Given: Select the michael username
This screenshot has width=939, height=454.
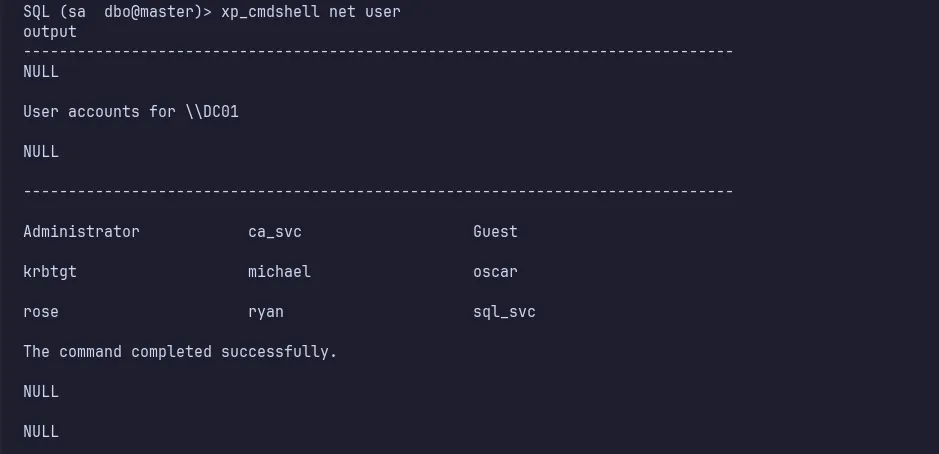Looking at the screenshot, I should 279,272.
